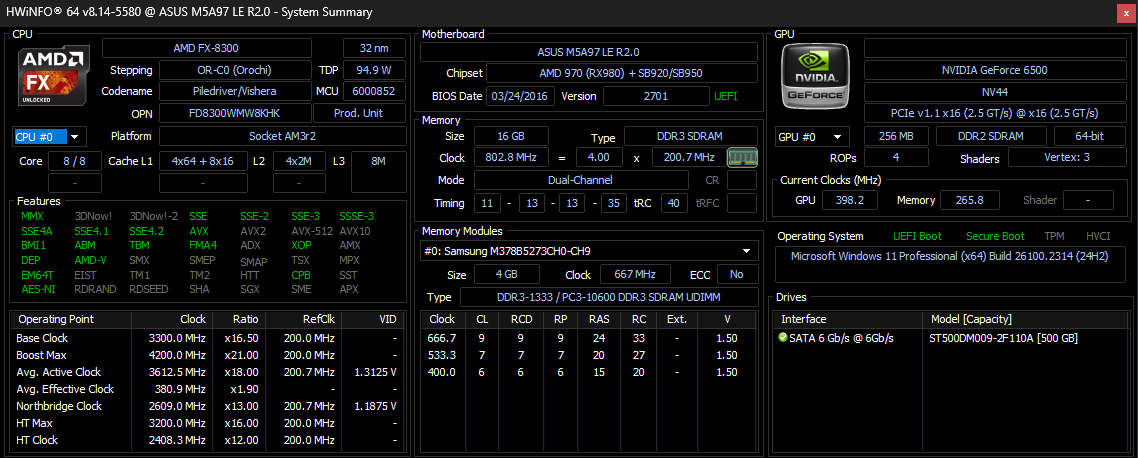The width and height of the screenshot is (1138, 458).
Task: Click the MMX feature label
Action: pyautogui.click(x=33, y=216)
